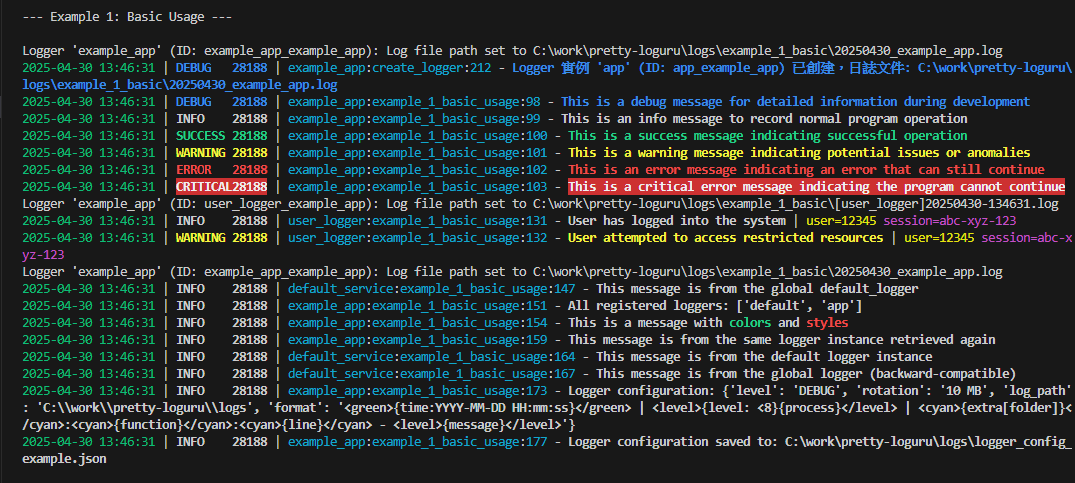Click 'example_app:example_1_basic_usage:173' source reference

click(418, 391)
